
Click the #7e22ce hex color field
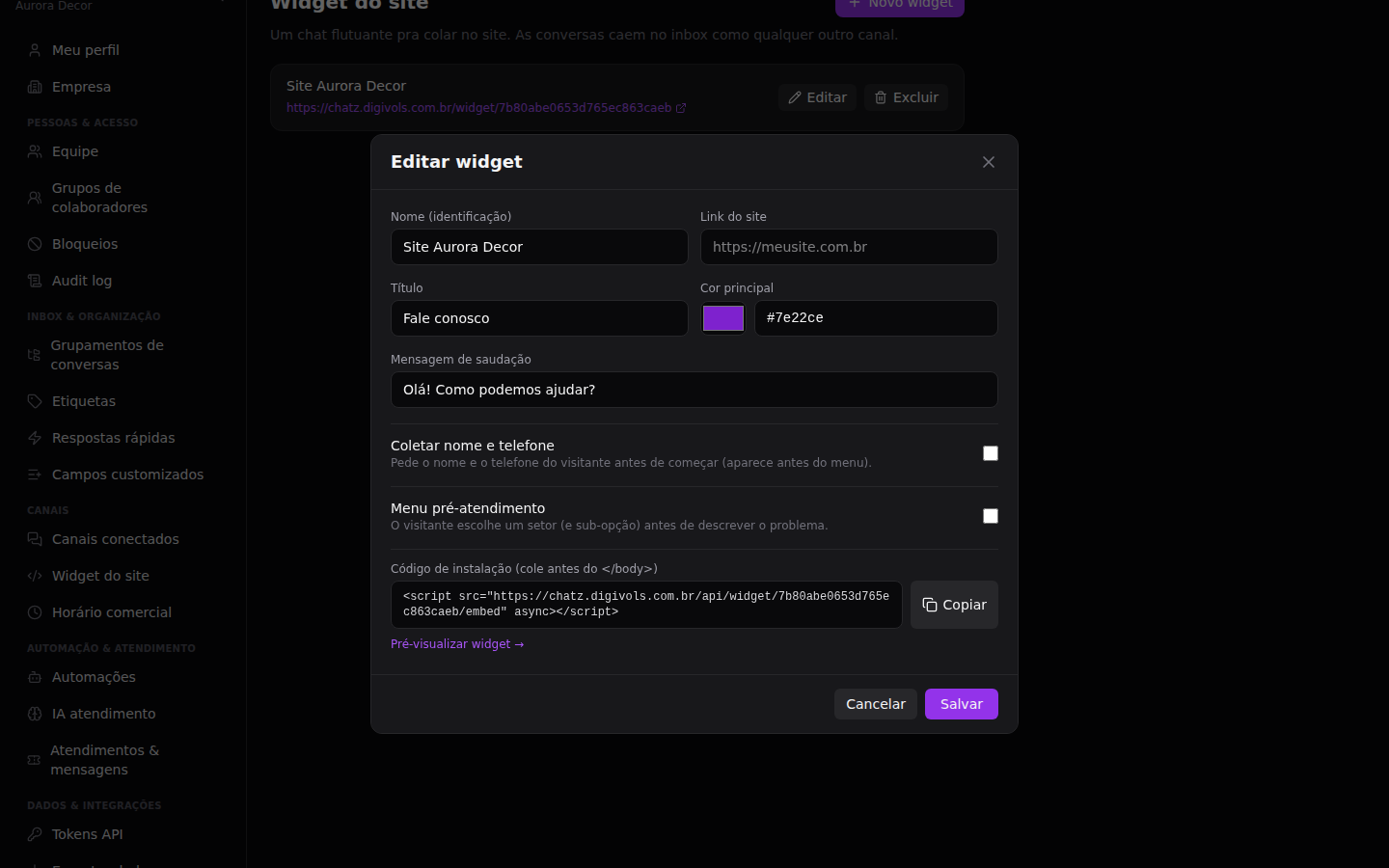[876, 318]
